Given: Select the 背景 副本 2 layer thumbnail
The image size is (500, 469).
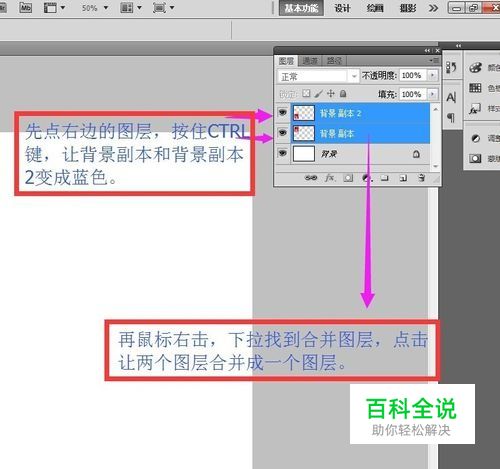Looking at the screenshot, I should point(304,113).
